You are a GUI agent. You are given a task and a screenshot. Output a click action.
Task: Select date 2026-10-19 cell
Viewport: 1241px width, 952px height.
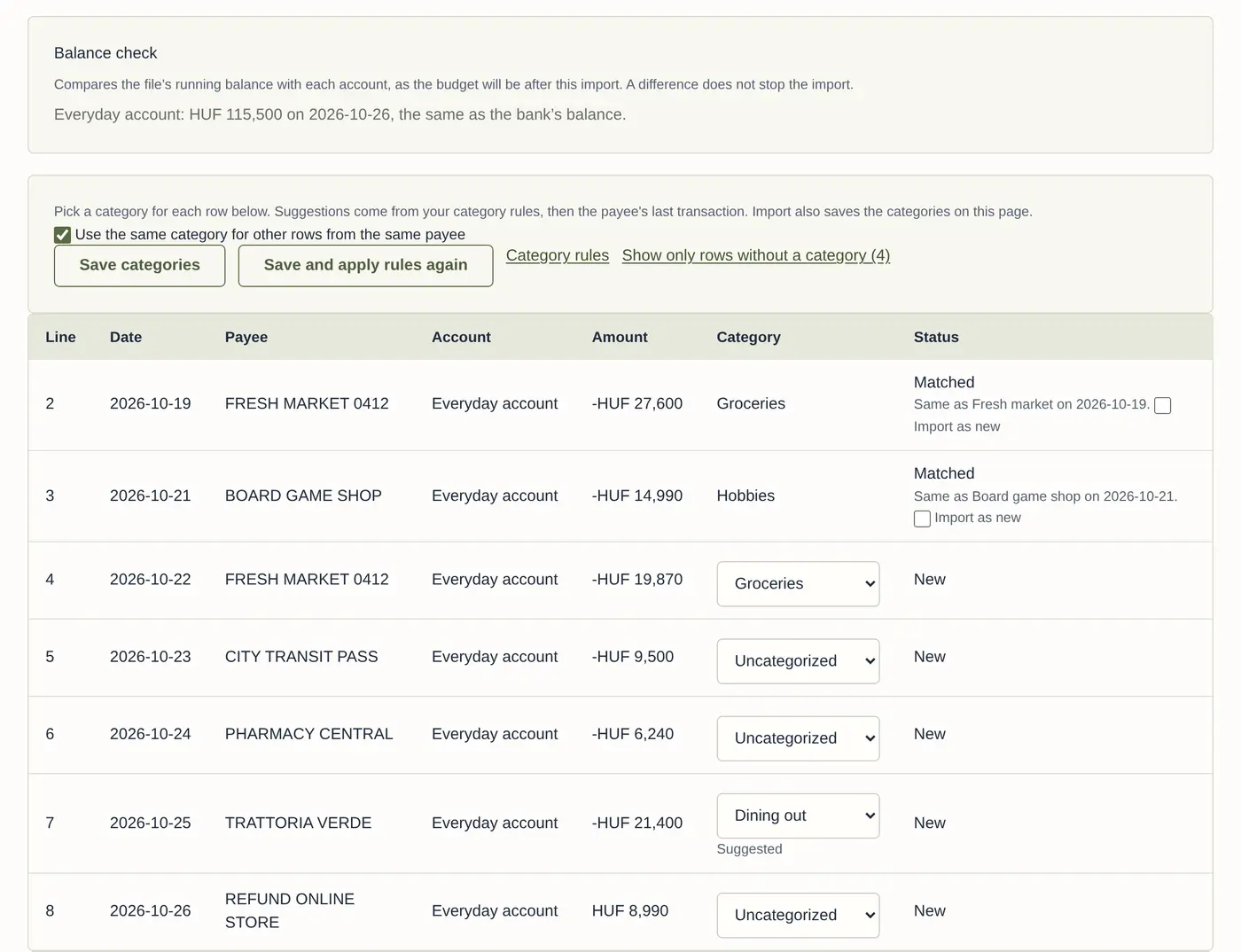click(x=151, y=403)
